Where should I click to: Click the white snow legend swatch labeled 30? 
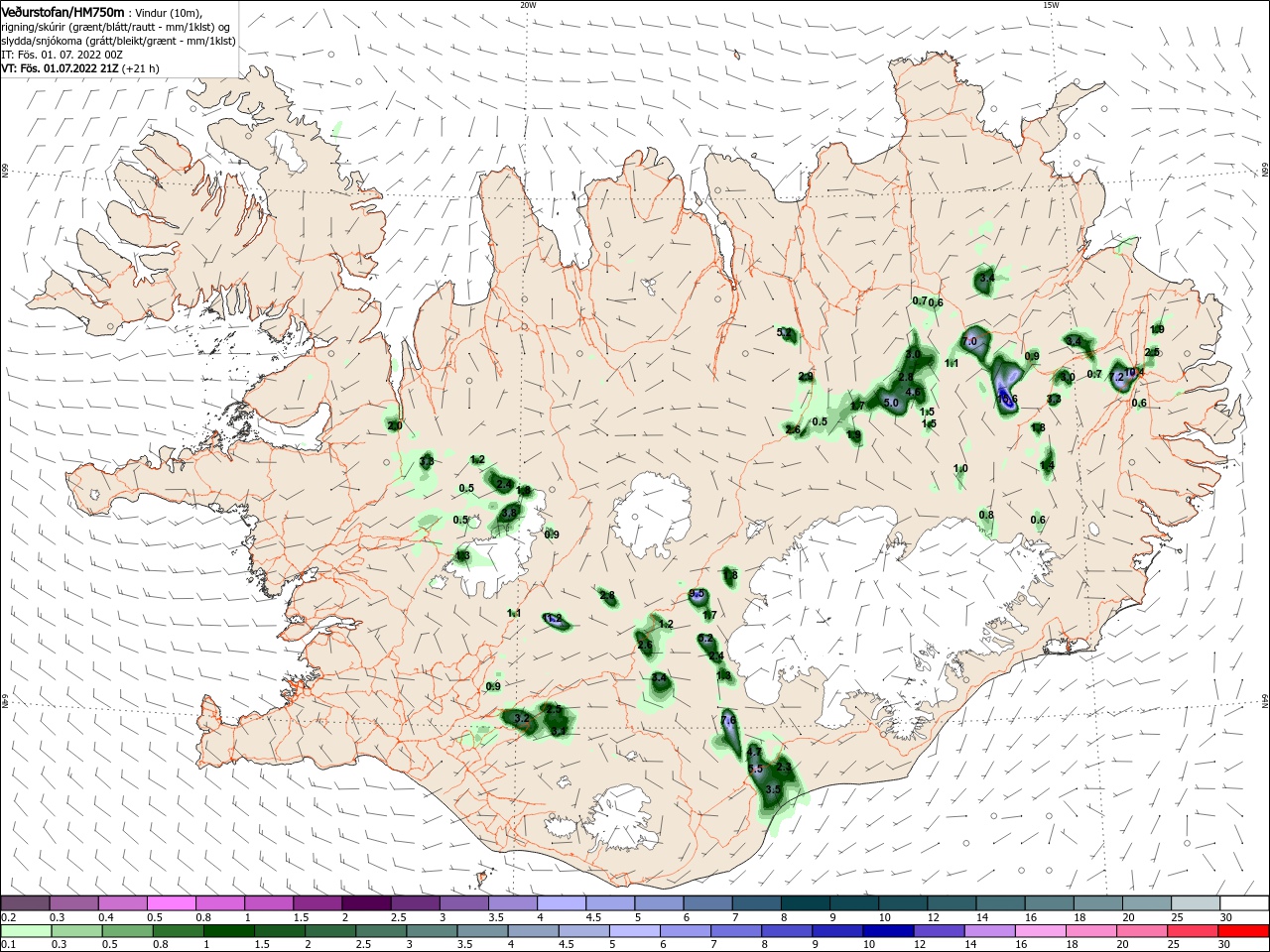(x=1244, y=902)
